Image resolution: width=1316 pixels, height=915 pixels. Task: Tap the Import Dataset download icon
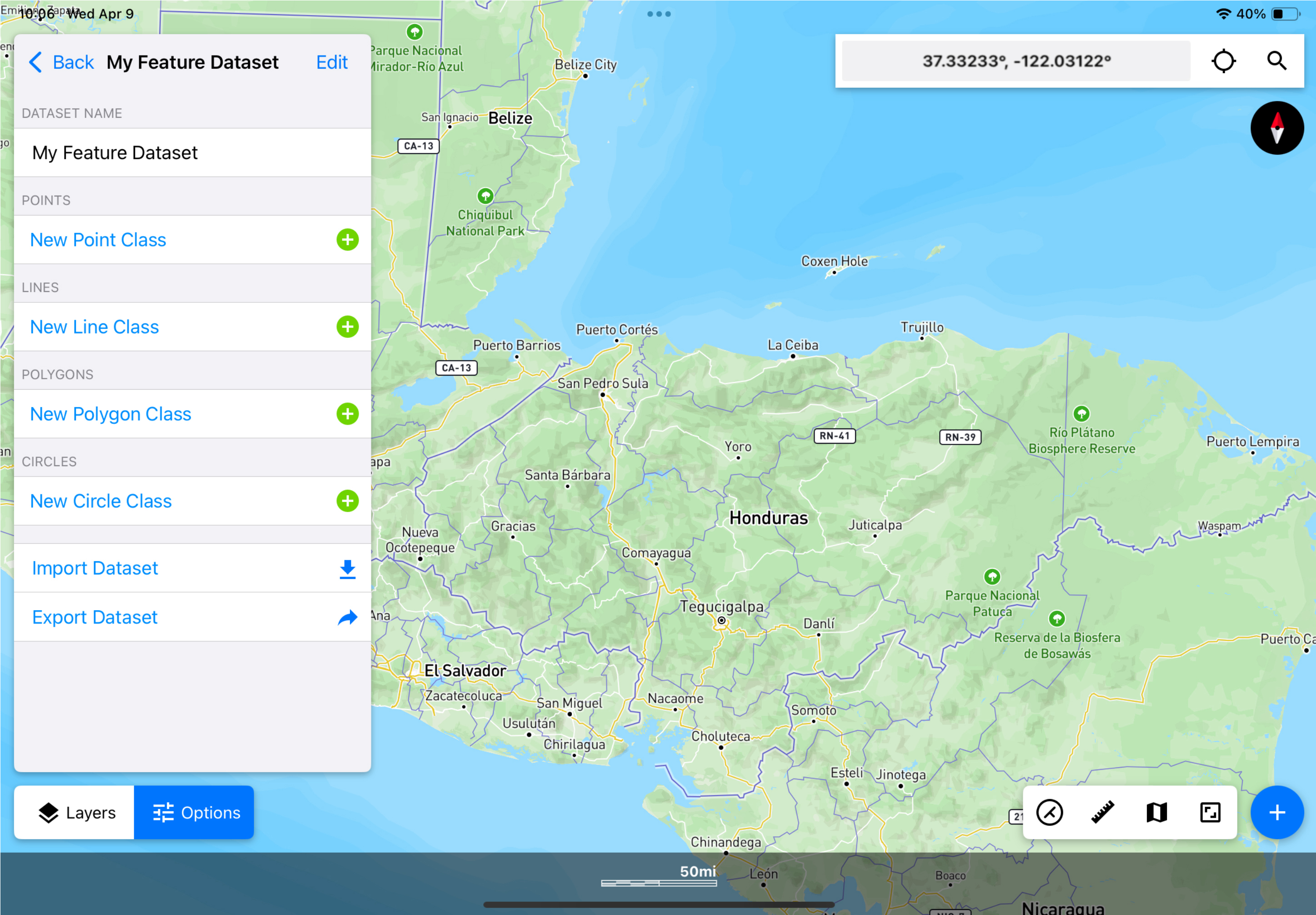point(347,569)
